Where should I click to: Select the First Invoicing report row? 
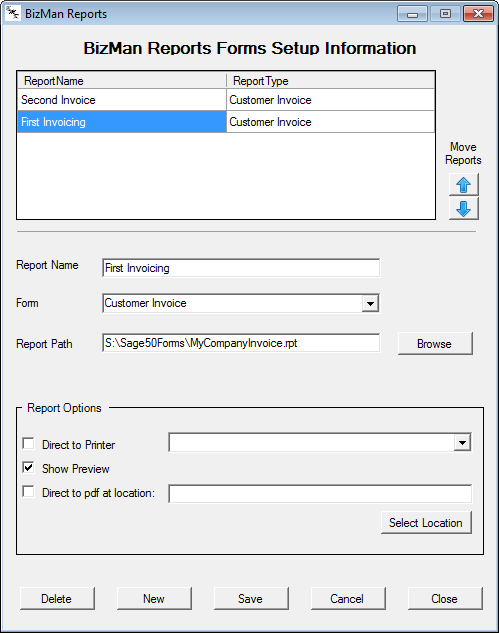[226, 122]
